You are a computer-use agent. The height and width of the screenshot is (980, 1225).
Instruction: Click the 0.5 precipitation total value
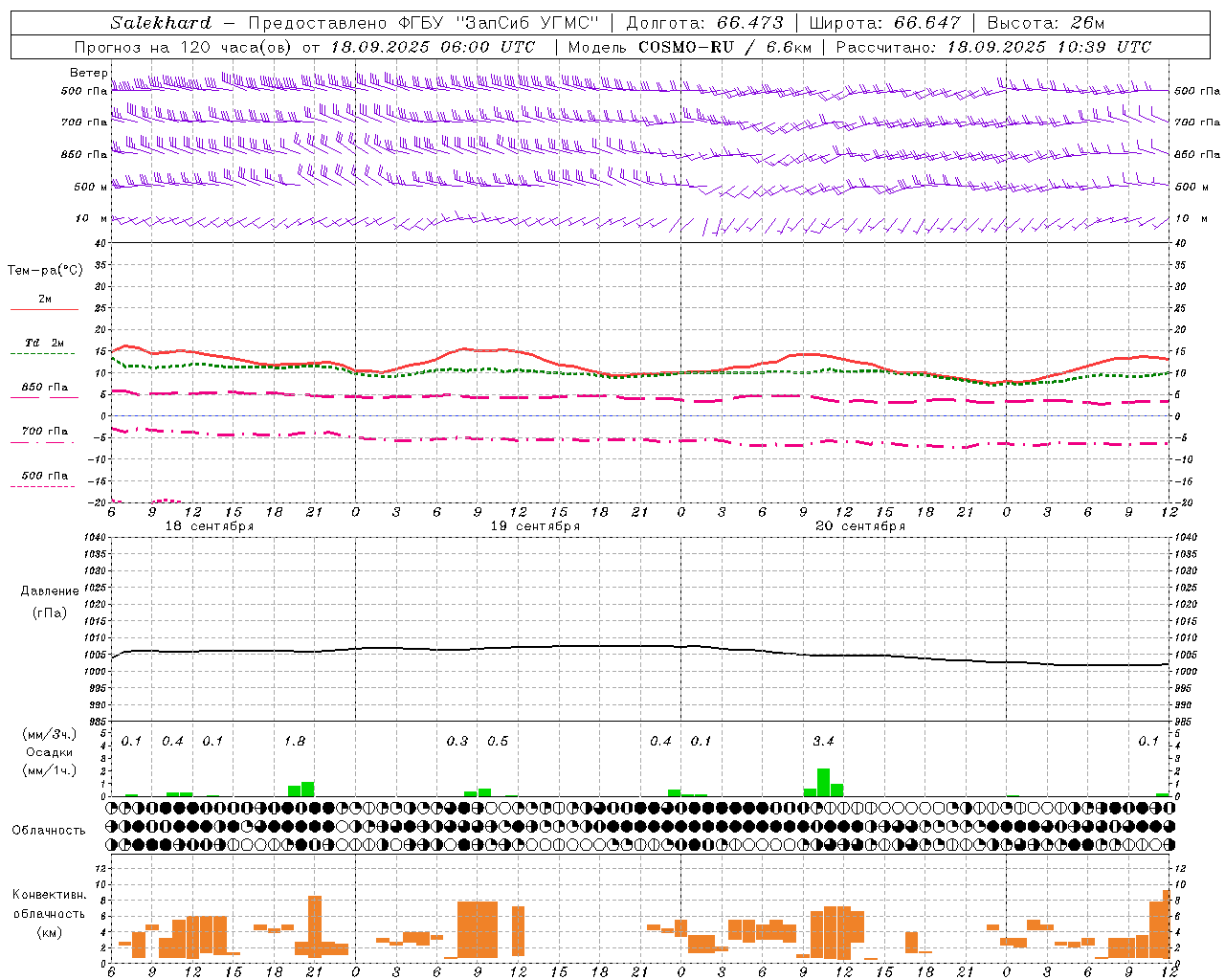coord(498,742)
